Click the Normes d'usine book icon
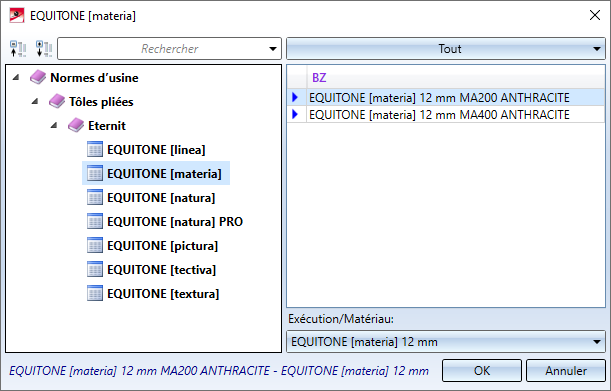The height and width of the screenshot is (391, 611). click(x=38, y=78)
